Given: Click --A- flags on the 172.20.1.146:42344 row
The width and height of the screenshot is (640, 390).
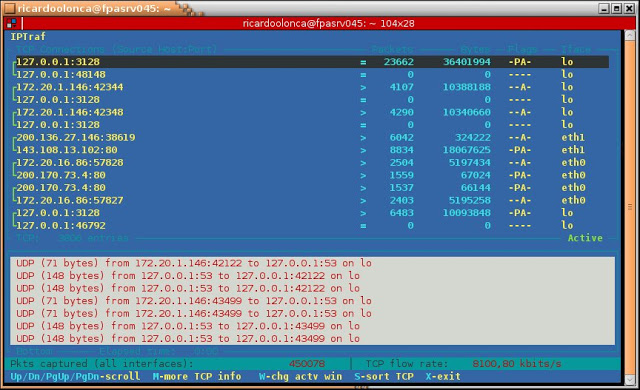Looking at the screenshot, I should pyautogui.click(x=520, y=87).
